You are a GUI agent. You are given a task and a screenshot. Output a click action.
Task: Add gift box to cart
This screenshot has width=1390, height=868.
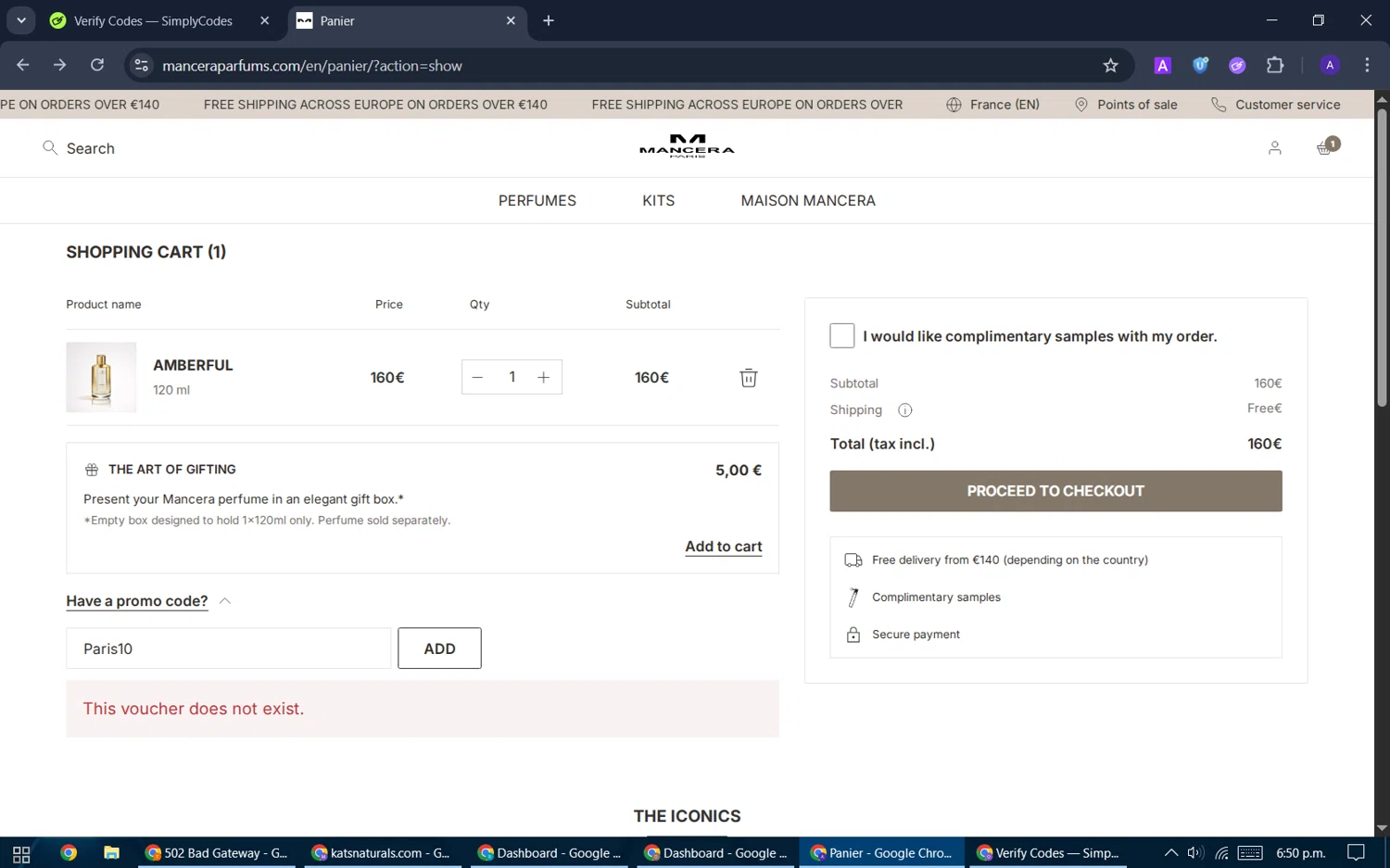724,547
